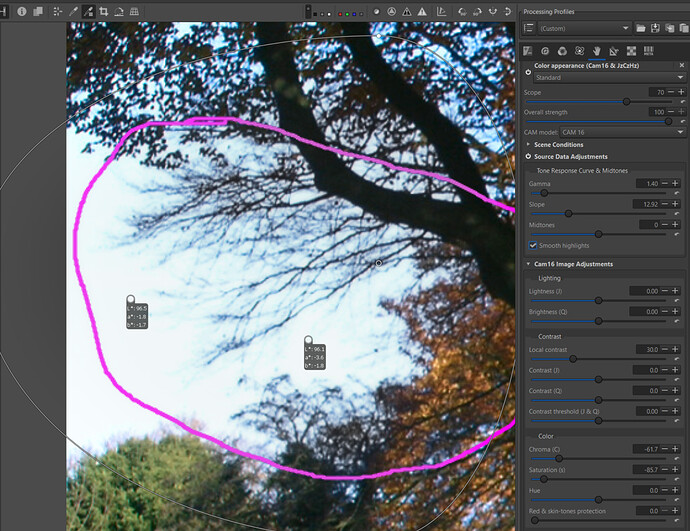Switch to the Transform tab
The height and width of the screenshot is (531, 690).
tap(614, 51)
